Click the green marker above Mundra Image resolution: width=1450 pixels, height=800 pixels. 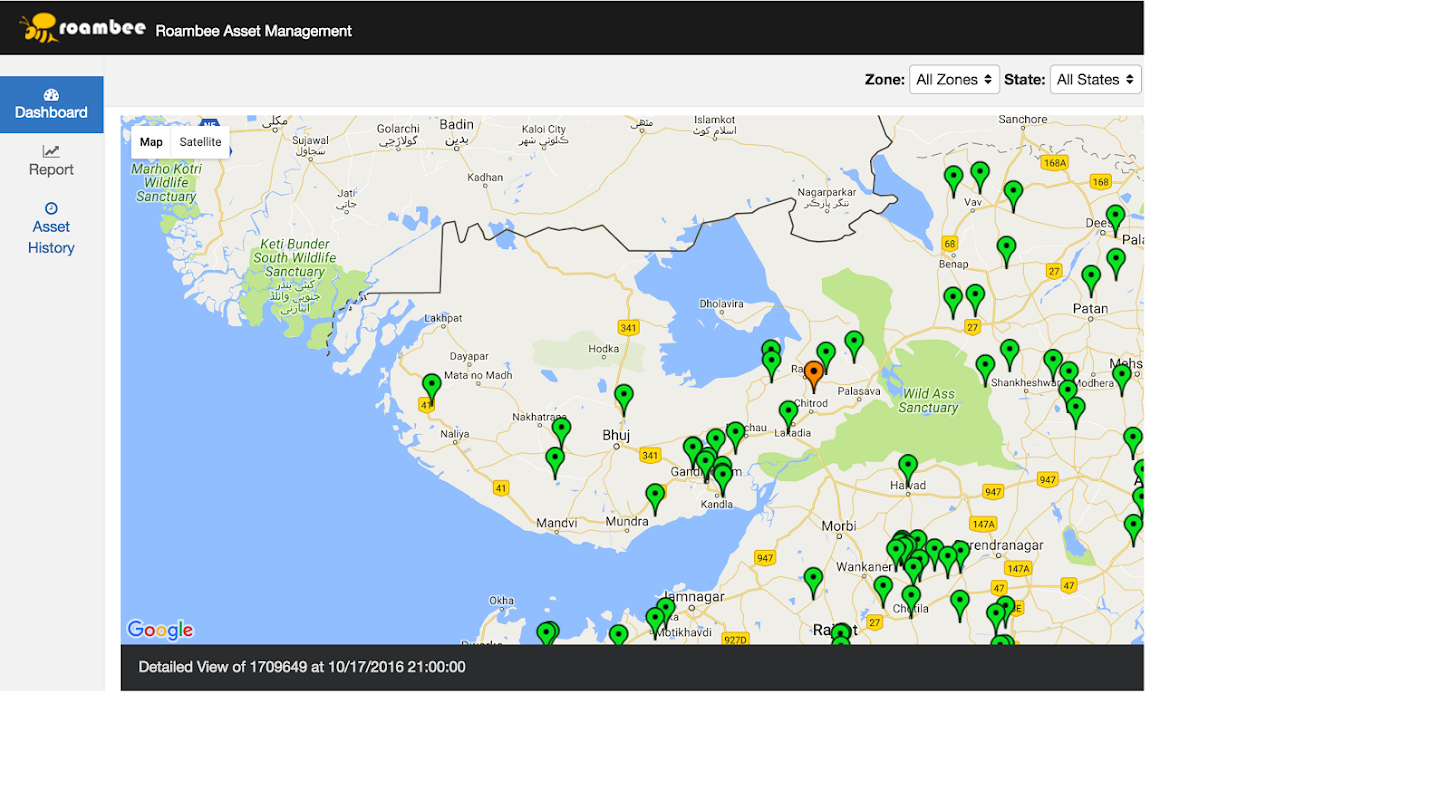(x=655, y=496)
